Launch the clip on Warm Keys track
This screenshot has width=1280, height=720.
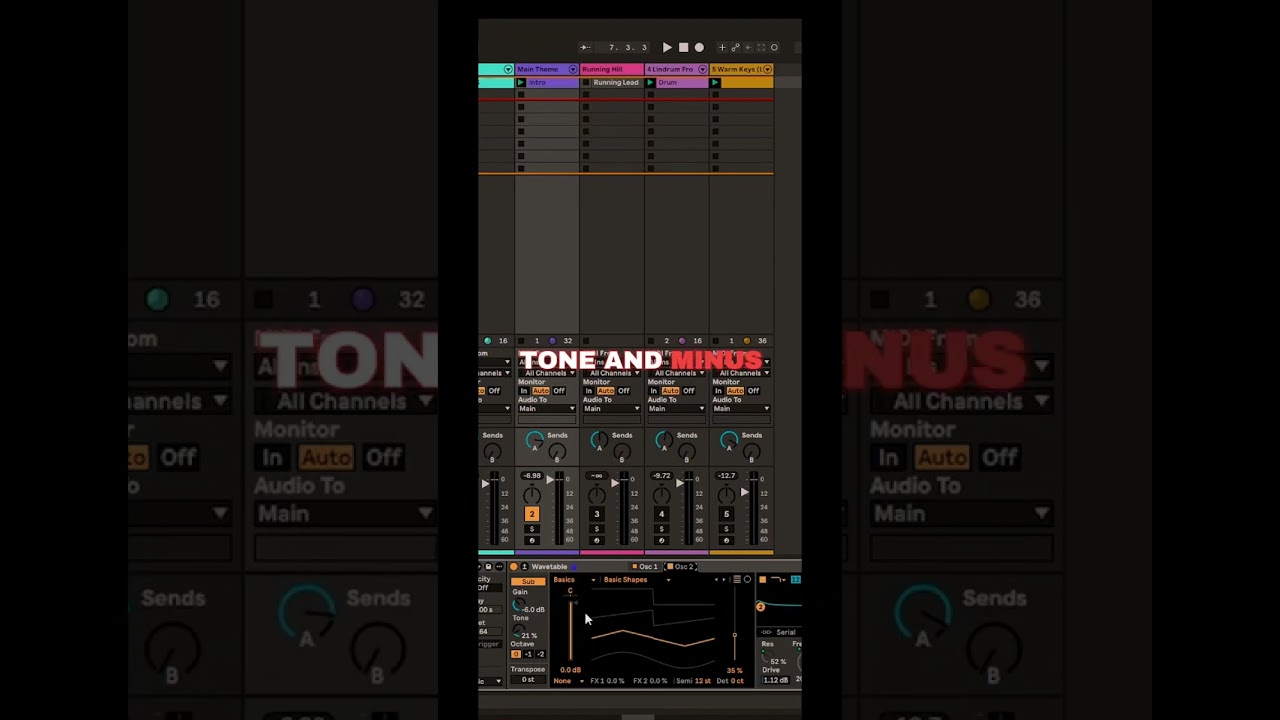point(715,82)
